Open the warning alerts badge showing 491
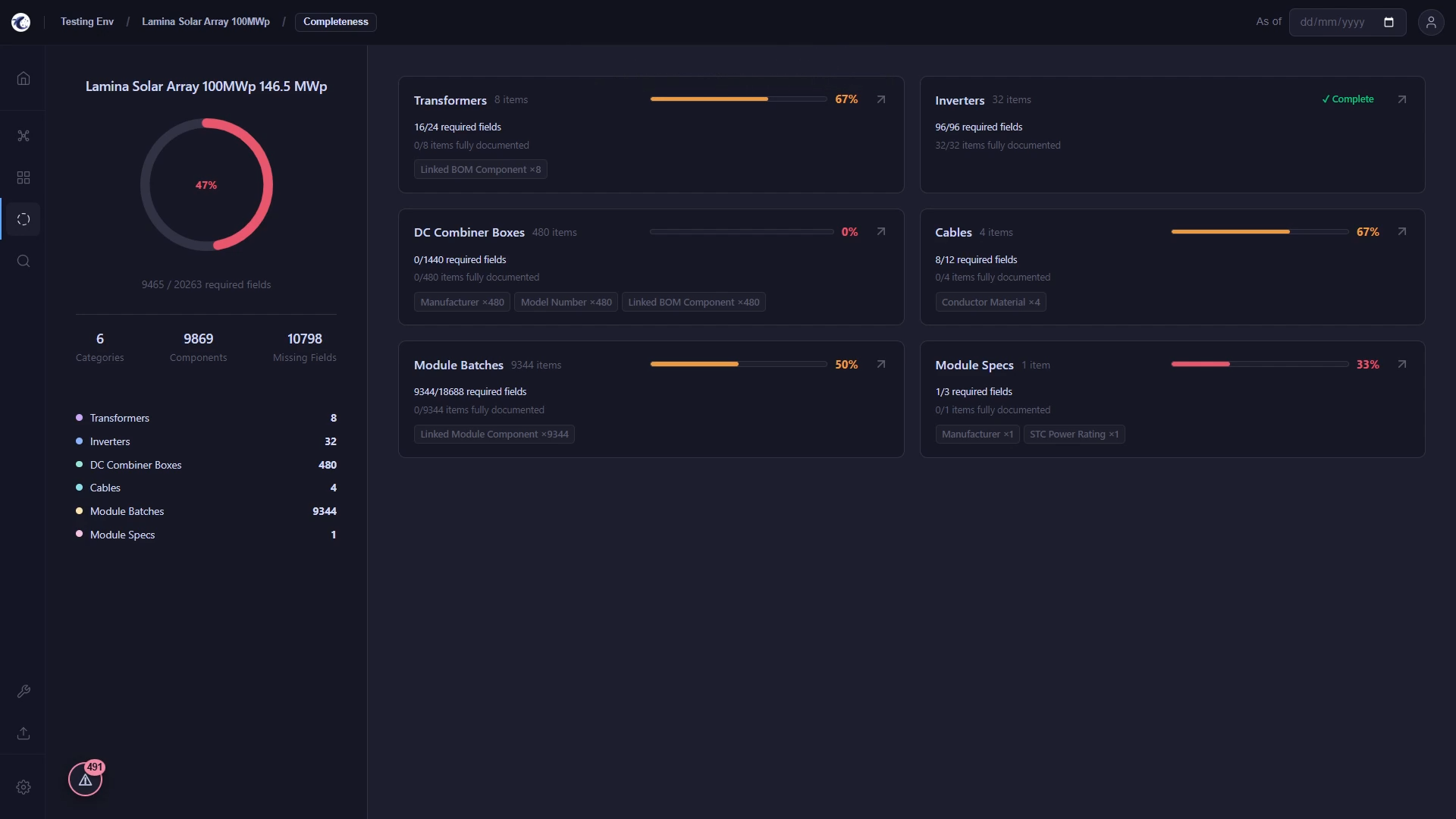 point(86,779)
